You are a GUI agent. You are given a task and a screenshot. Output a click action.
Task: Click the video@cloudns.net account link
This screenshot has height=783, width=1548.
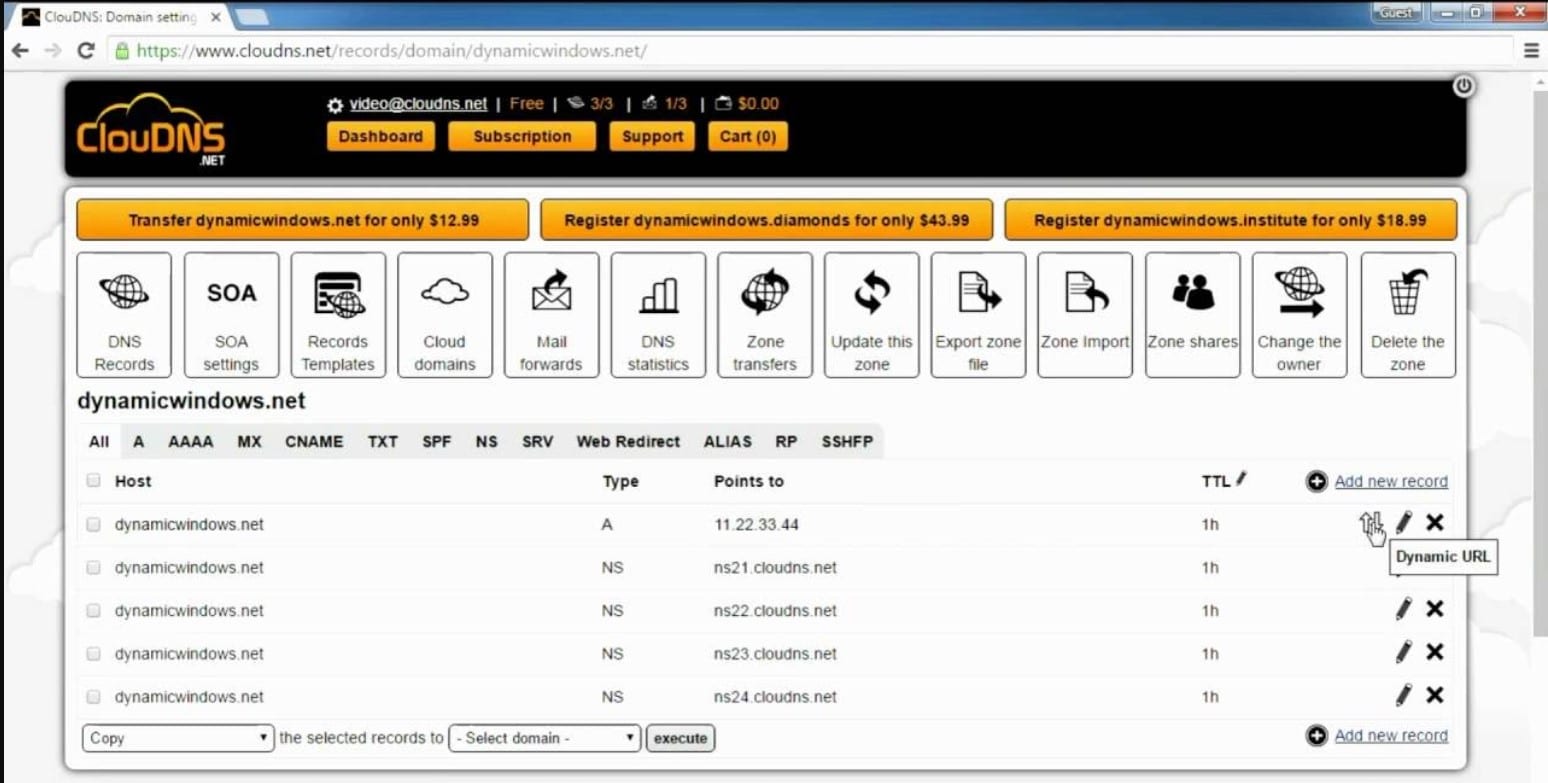418,103
